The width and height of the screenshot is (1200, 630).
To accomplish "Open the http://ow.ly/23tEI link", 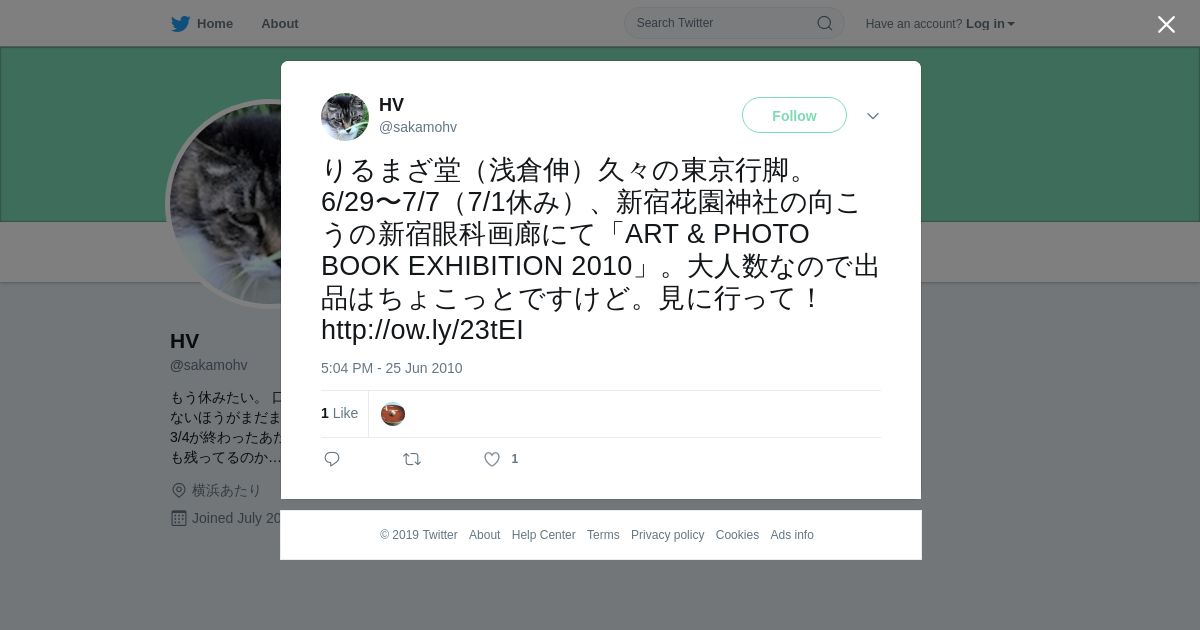I will click(x=422, y=330).
